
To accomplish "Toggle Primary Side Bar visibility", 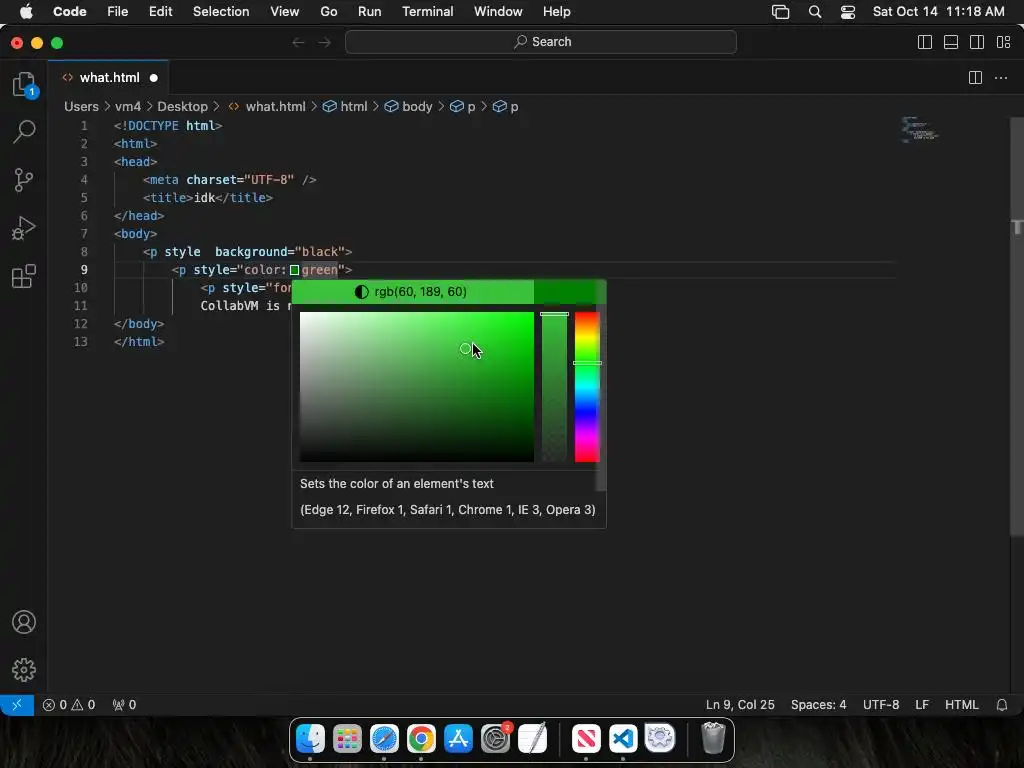I will pos(925,42).
